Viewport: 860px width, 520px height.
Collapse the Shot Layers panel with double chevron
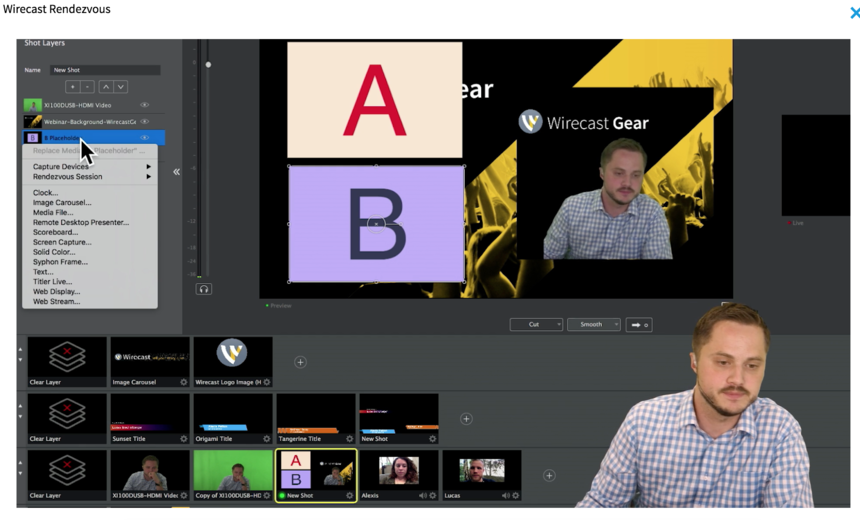(177, 172)
